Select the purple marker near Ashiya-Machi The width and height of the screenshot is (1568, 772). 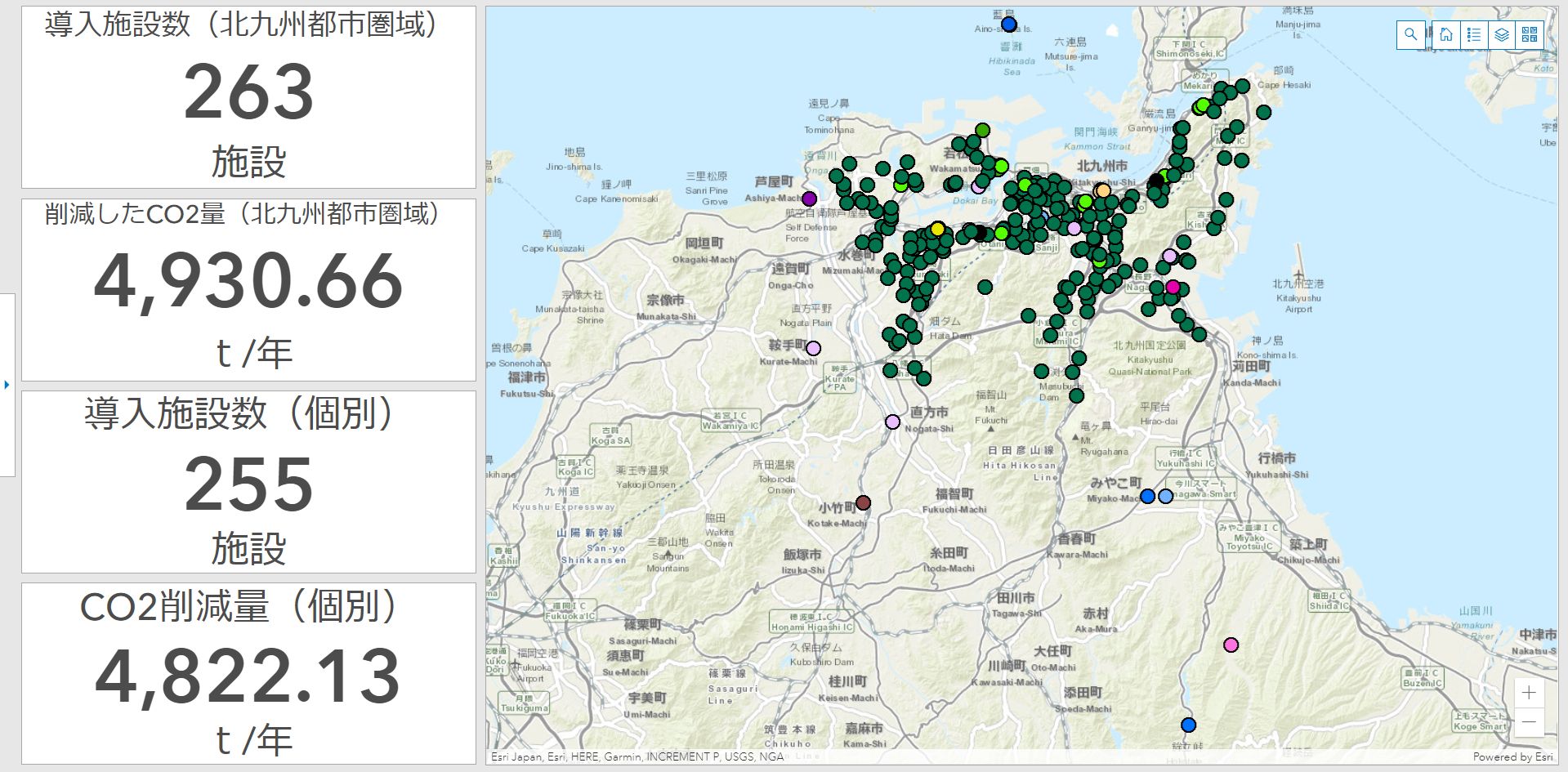coord(809,199)
